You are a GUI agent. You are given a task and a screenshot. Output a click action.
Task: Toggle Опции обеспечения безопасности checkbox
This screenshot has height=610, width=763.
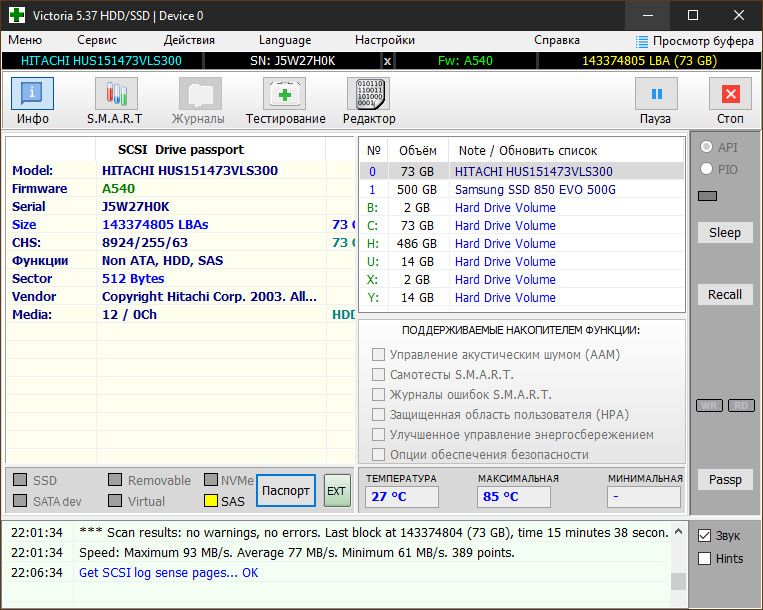(378, 454)
